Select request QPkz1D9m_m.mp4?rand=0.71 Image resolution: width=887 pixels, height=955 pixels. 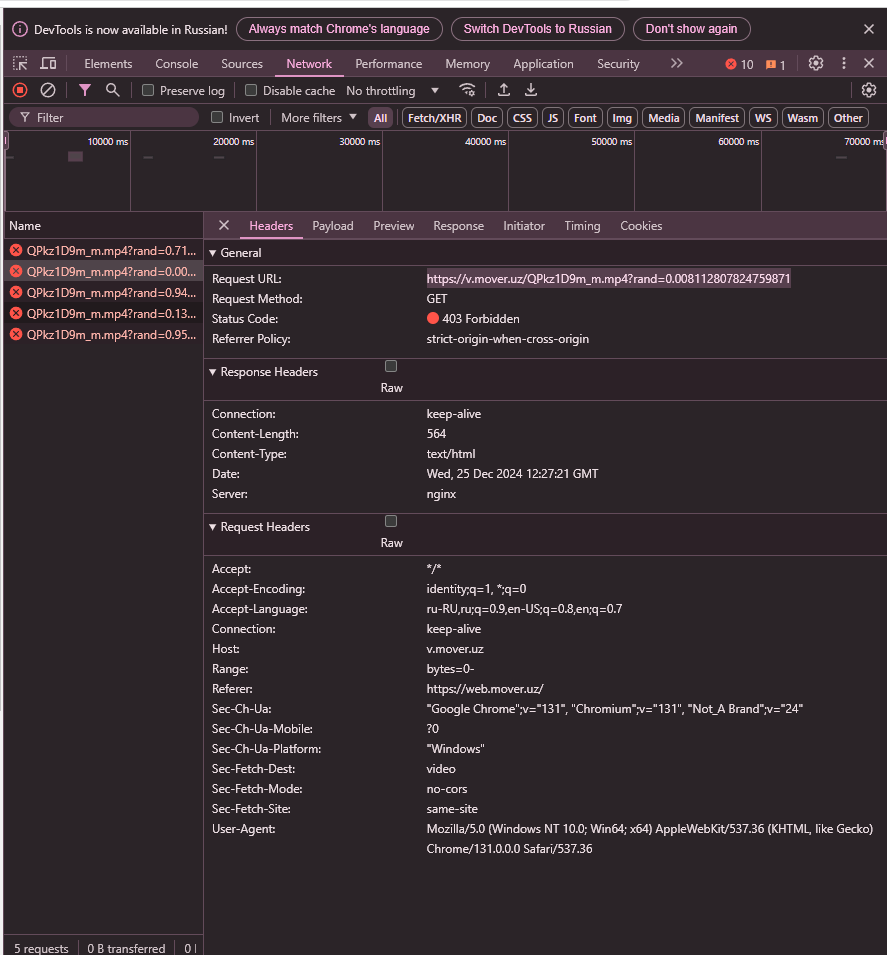(x=103, y=250)
